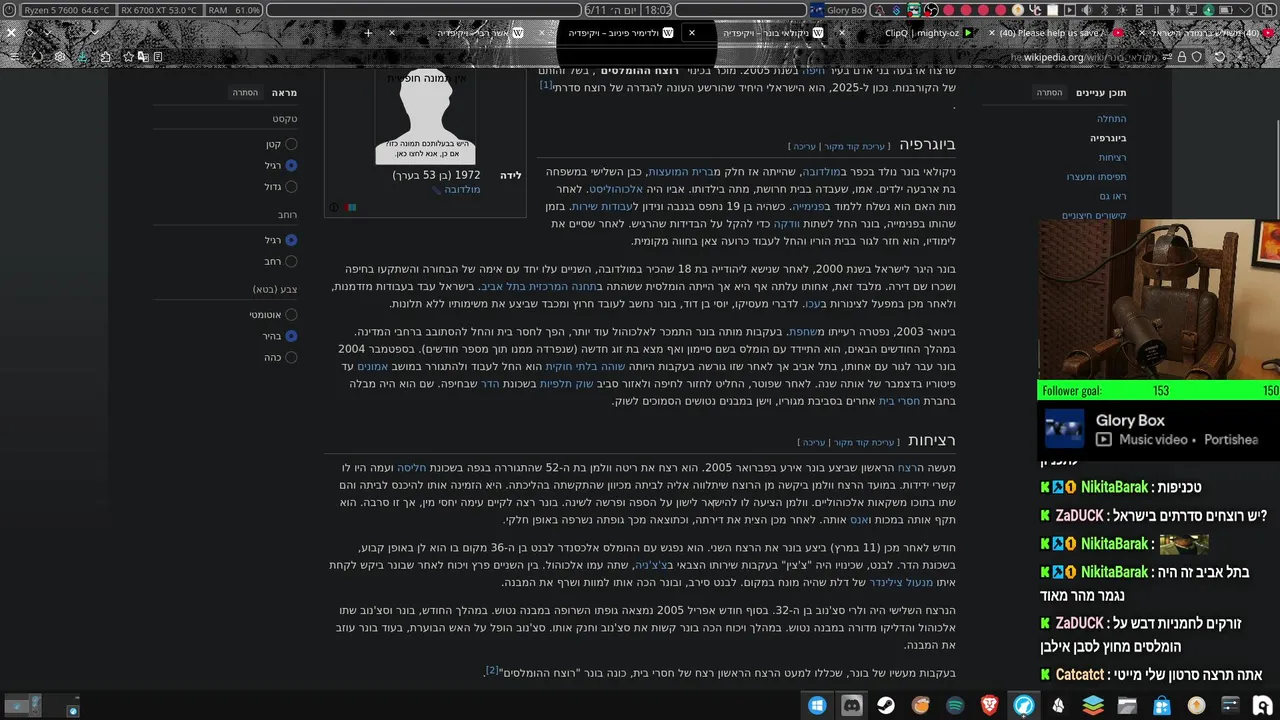Click the edit pencil icon beside מולדובה in infobox
Viewport: 1280px width, 720px height.
point(437,190)
